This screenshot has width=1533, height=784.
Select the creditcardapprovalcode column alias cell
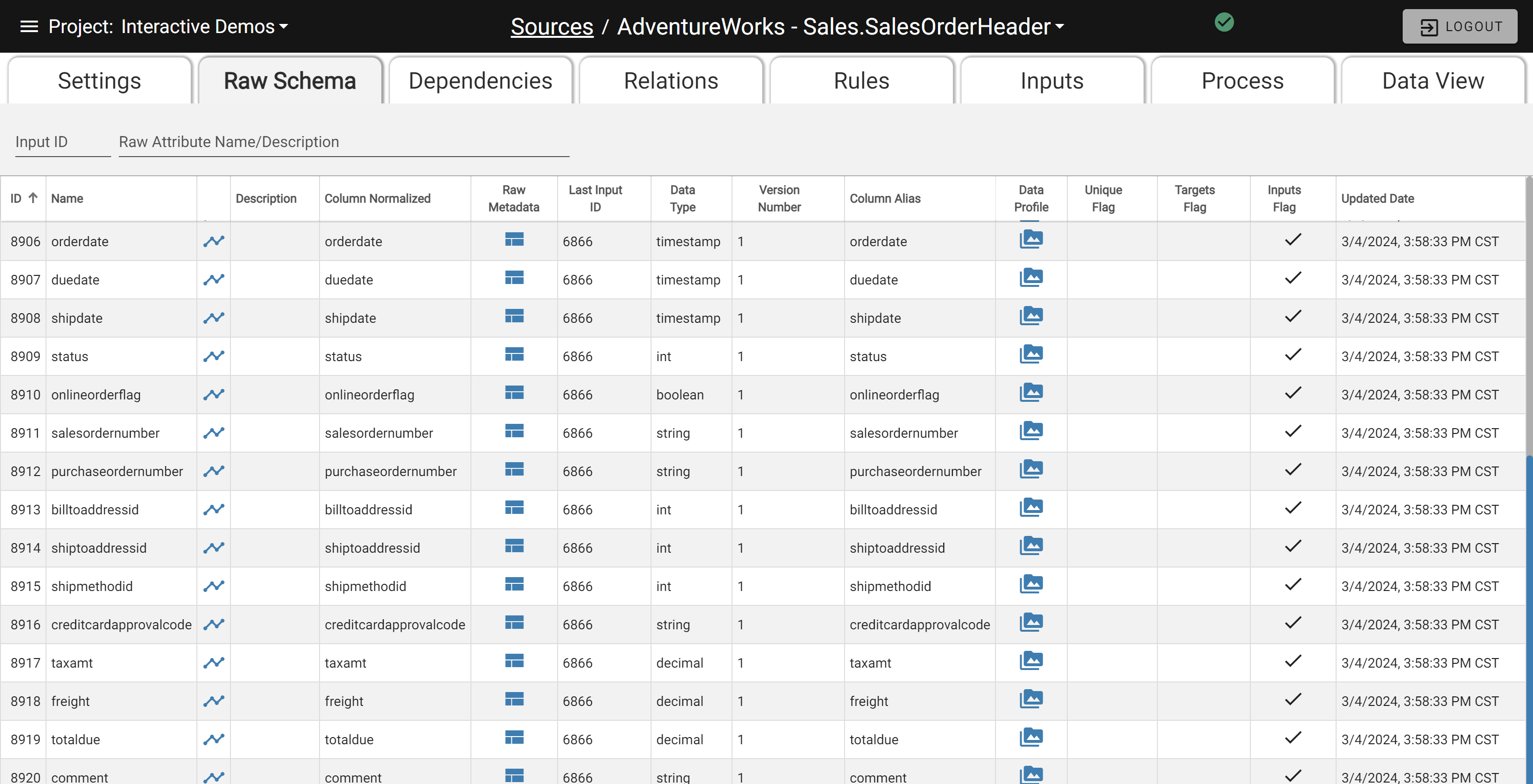coord(919,624)
